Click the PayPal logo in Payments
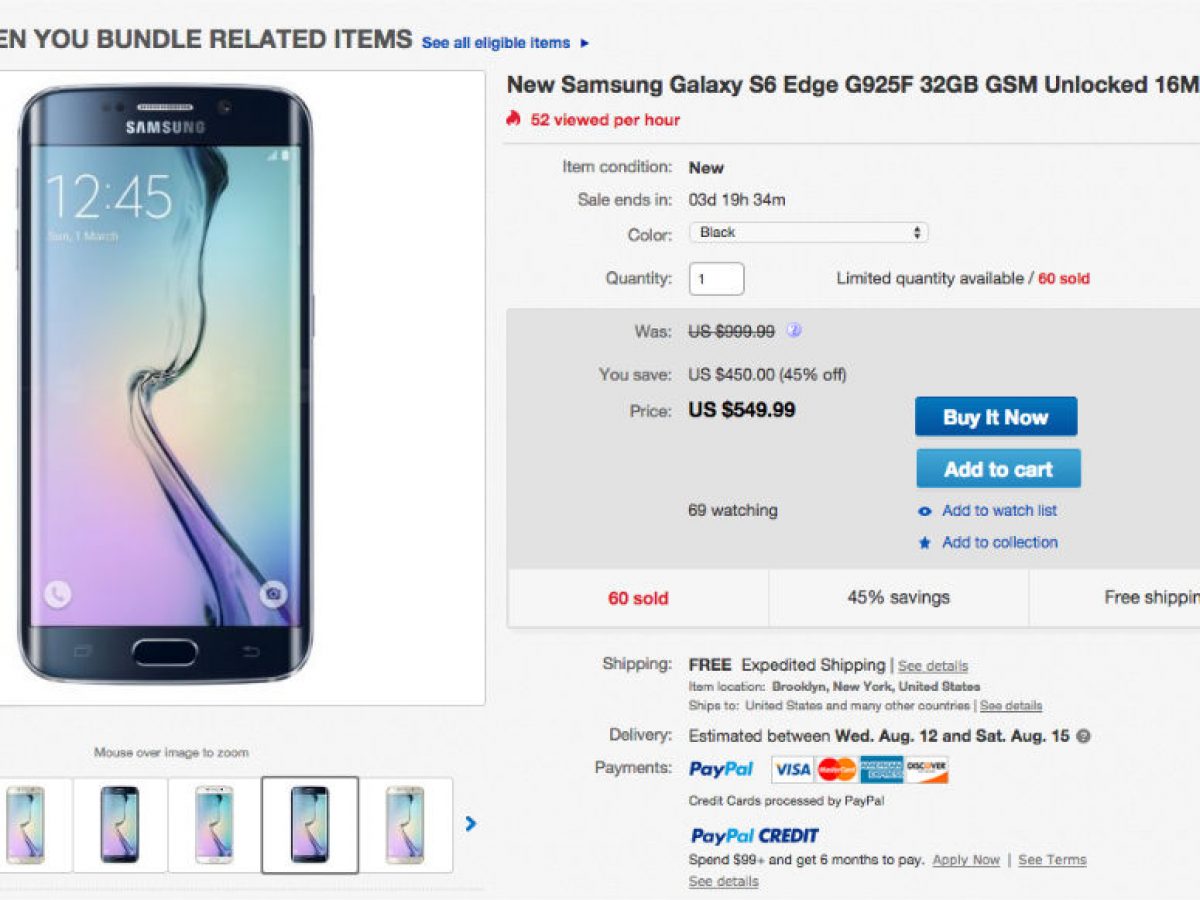Screen dimensions: 1200x900 [721, 769]
